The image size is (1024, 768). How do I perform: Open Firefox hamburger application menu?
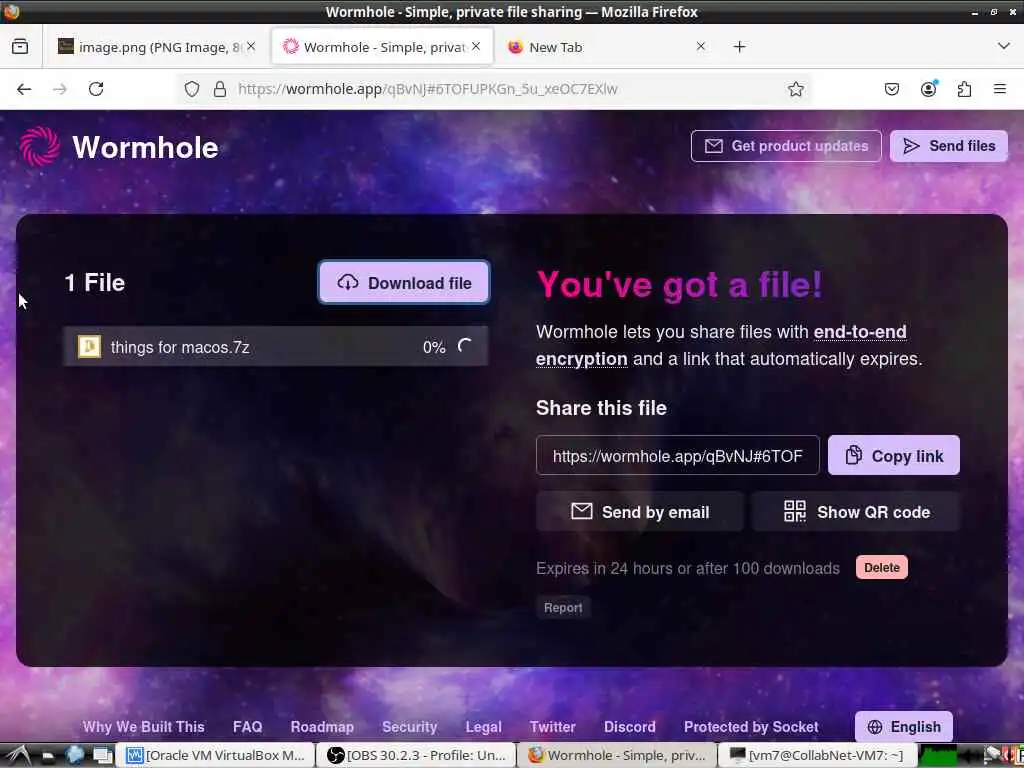[x=1000, y=89]
